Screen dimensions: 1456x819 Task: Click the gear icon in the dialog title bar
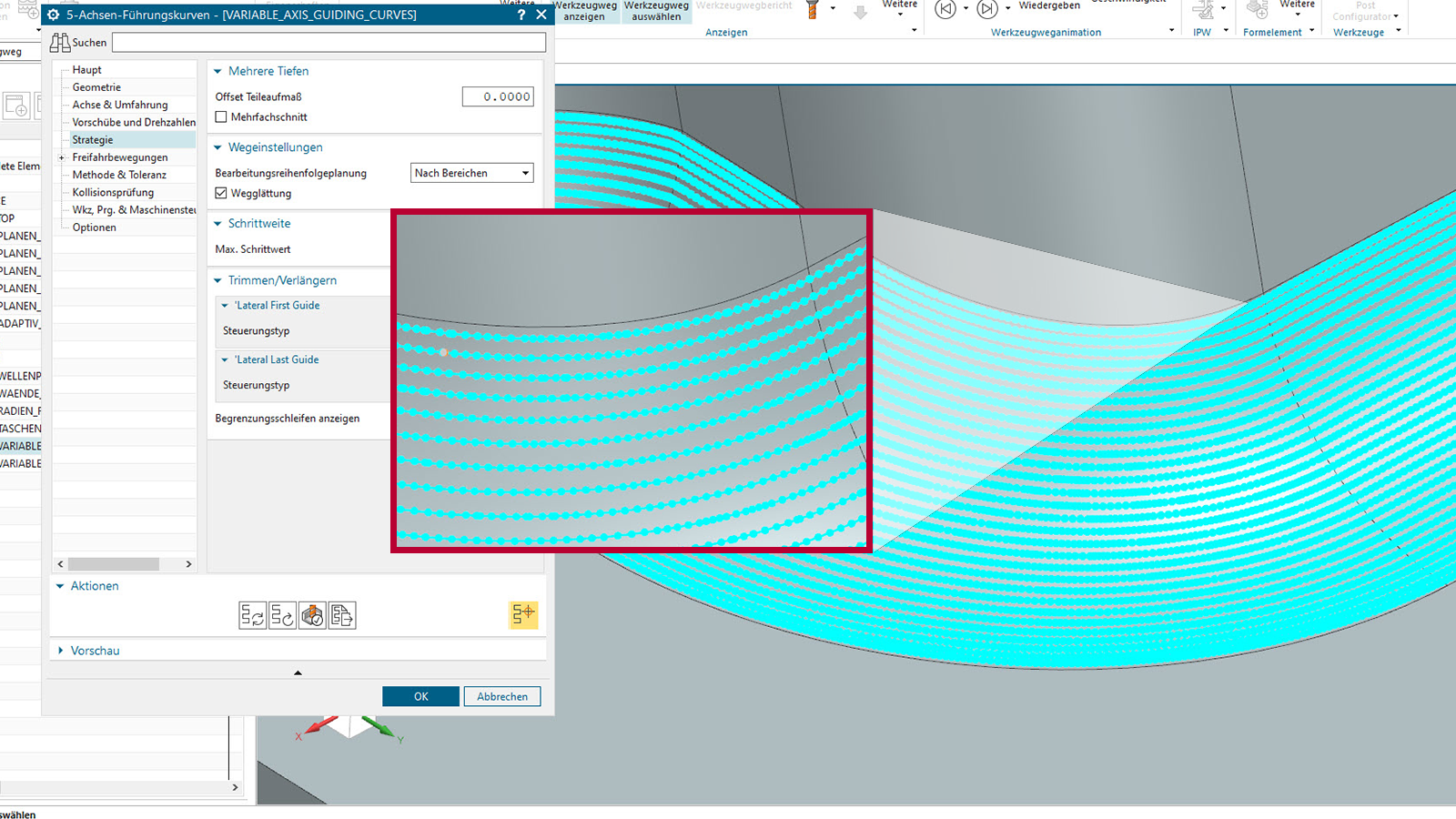click(54, 15)
